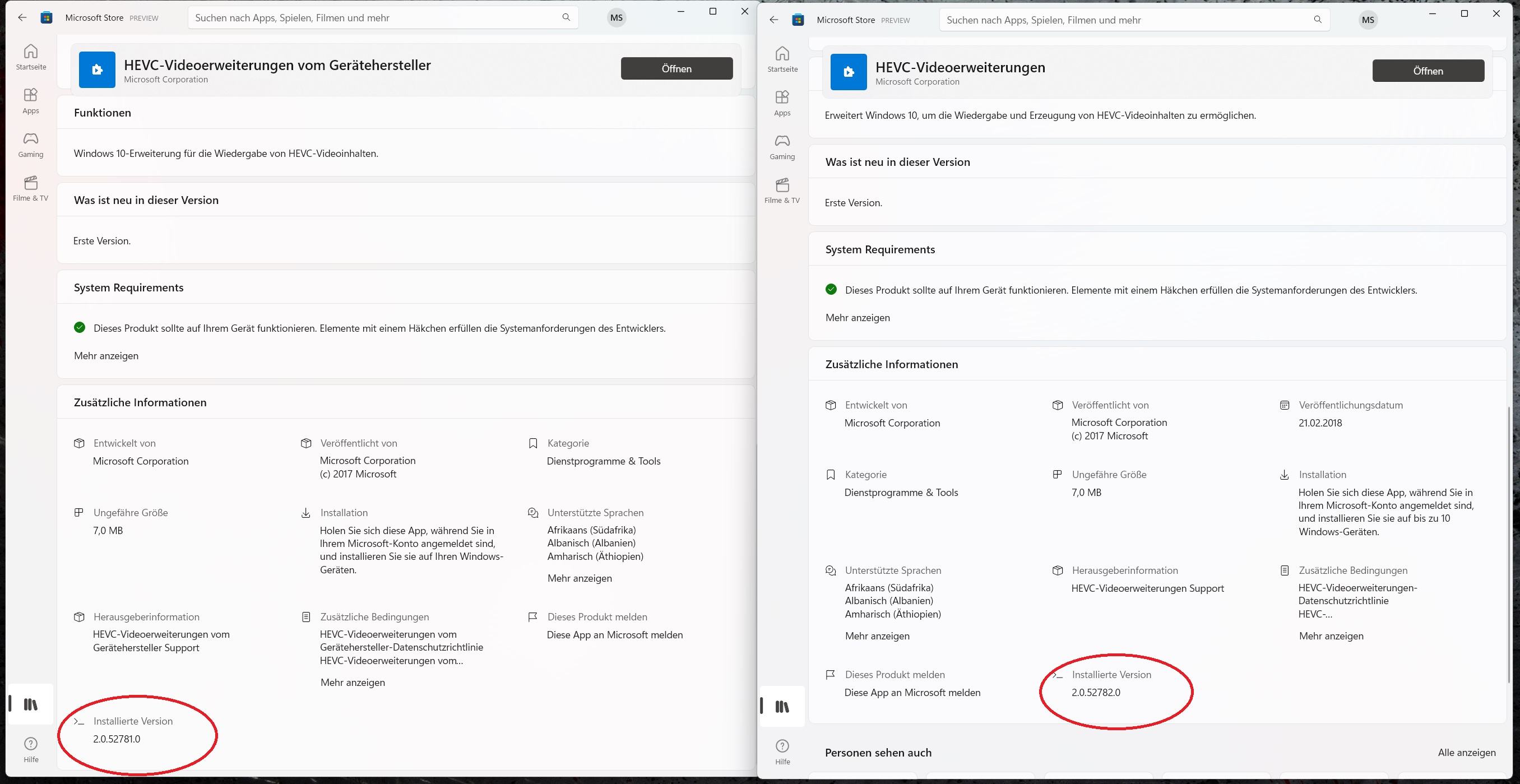Screen dimensions: 1520x784
Task: Expand Mehr anzeigen under left System Requirements
Action: (106, 356)
